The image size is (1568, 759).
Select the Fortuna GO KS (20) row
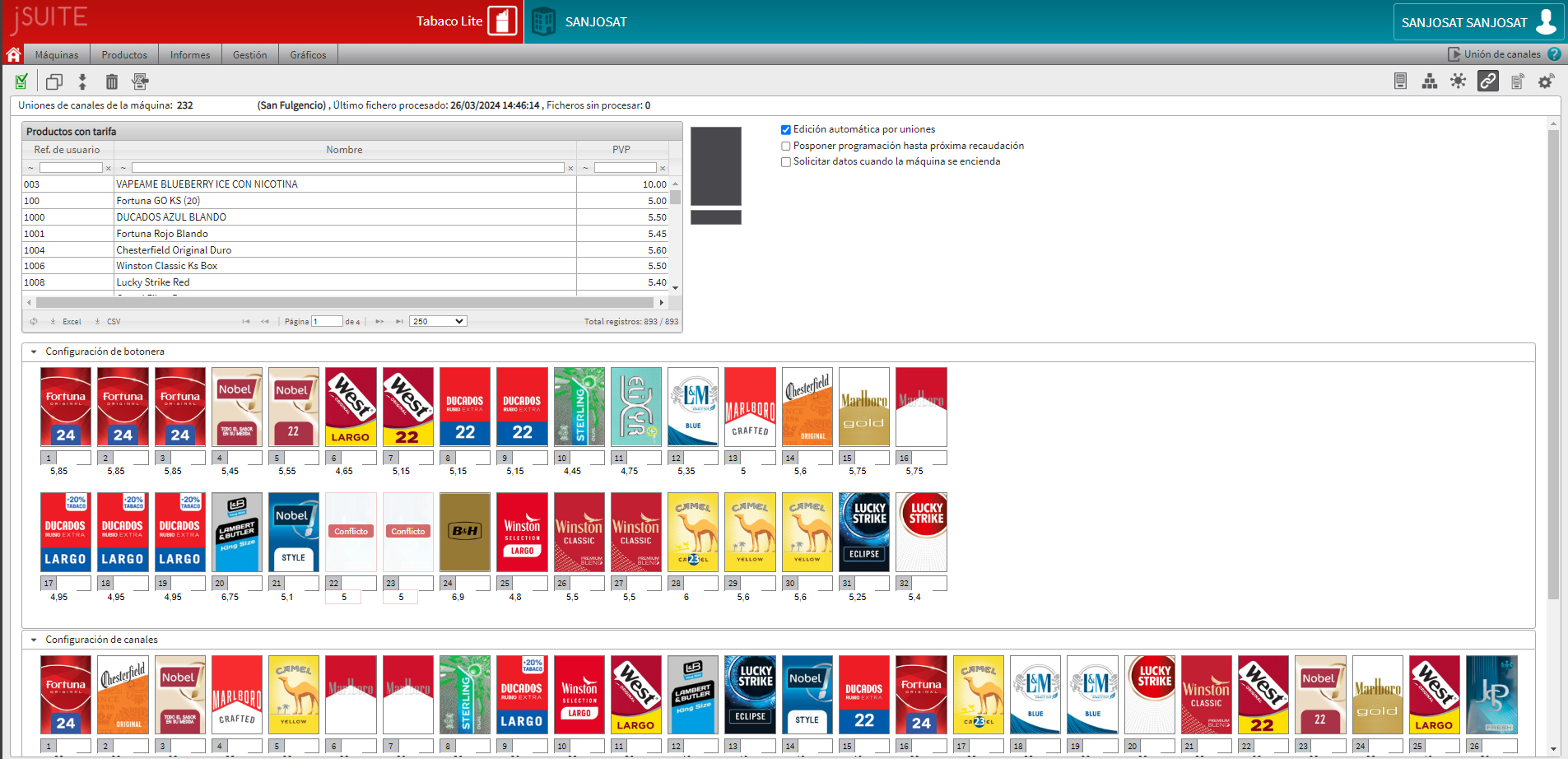(x=346, y=201)
